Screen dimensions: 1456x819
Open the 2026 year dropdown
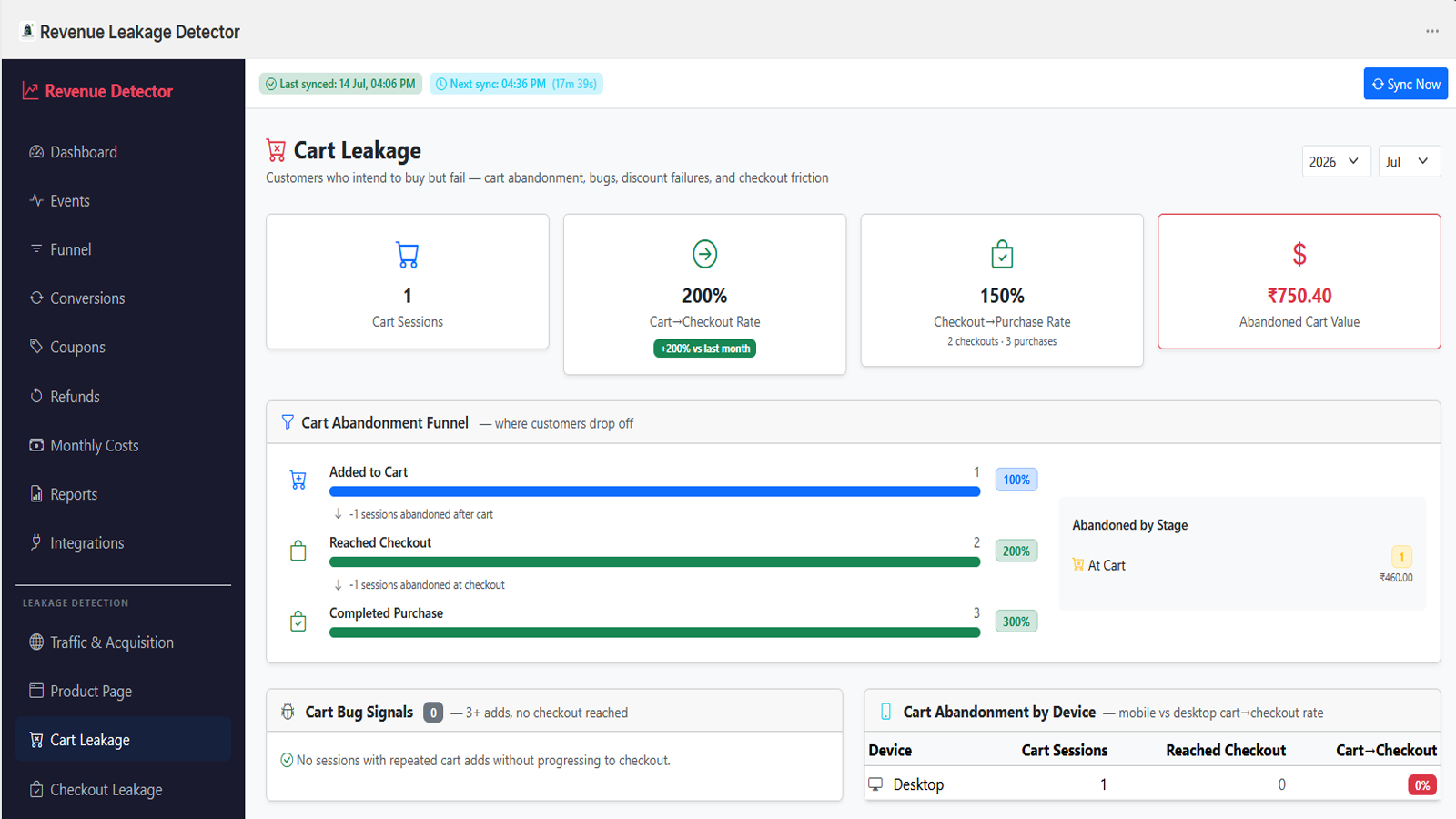[1336, 161]
